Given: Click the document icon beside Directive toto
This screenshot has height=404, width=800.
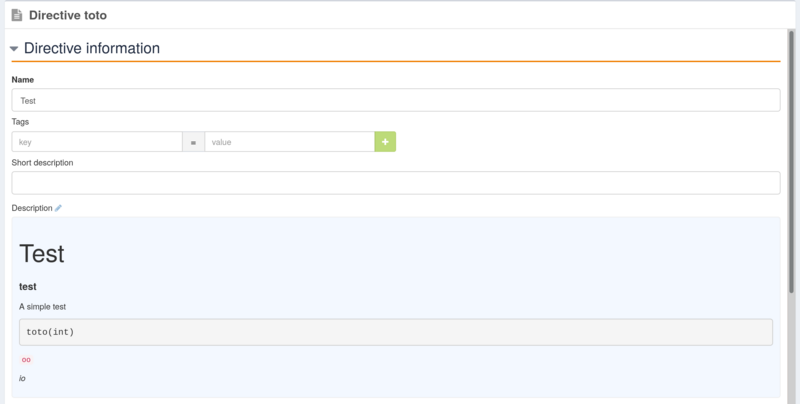Looking at the screenshot, I should point(17,15).
